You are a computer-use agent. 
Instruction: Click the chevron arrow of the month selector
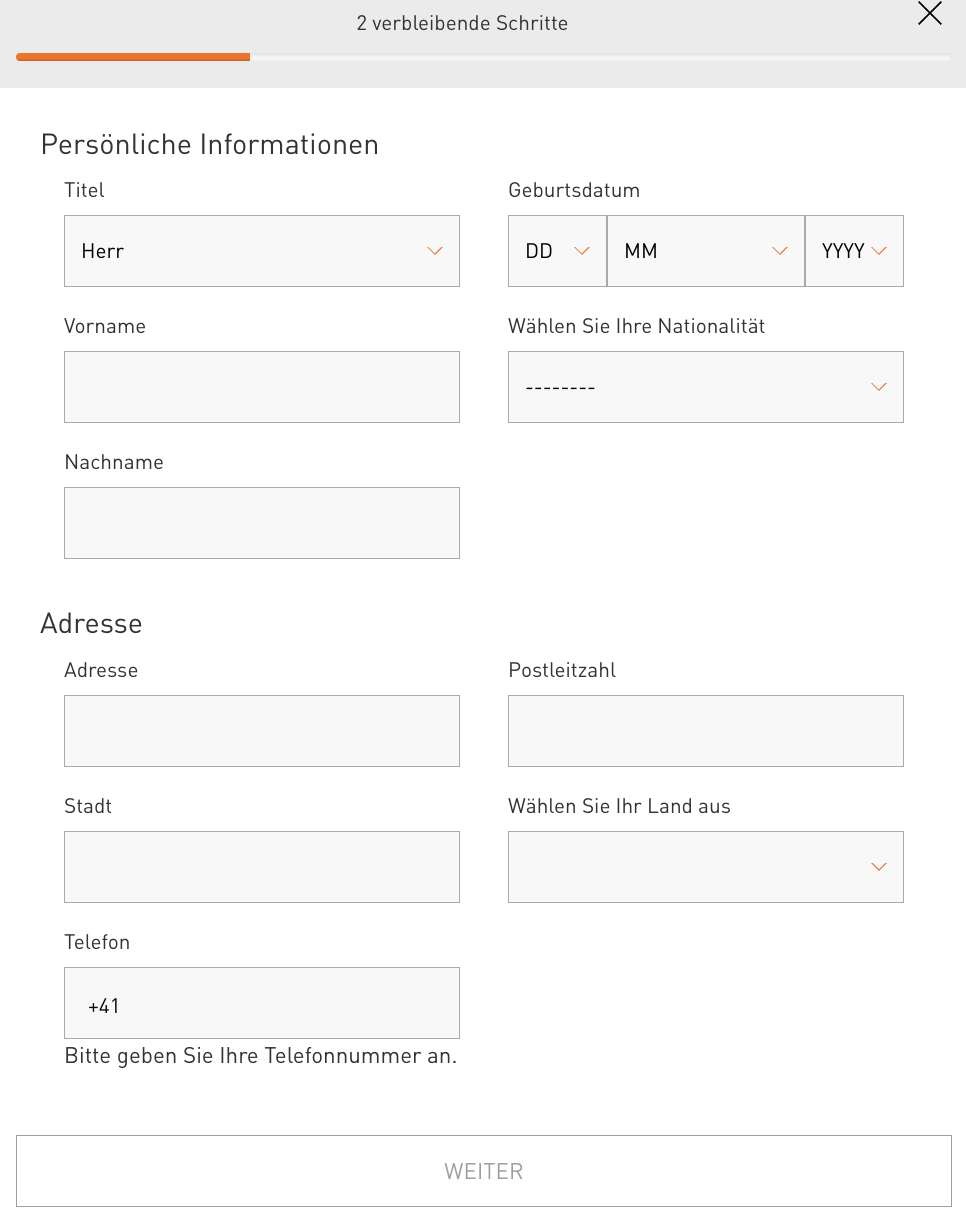pos(781,251)
